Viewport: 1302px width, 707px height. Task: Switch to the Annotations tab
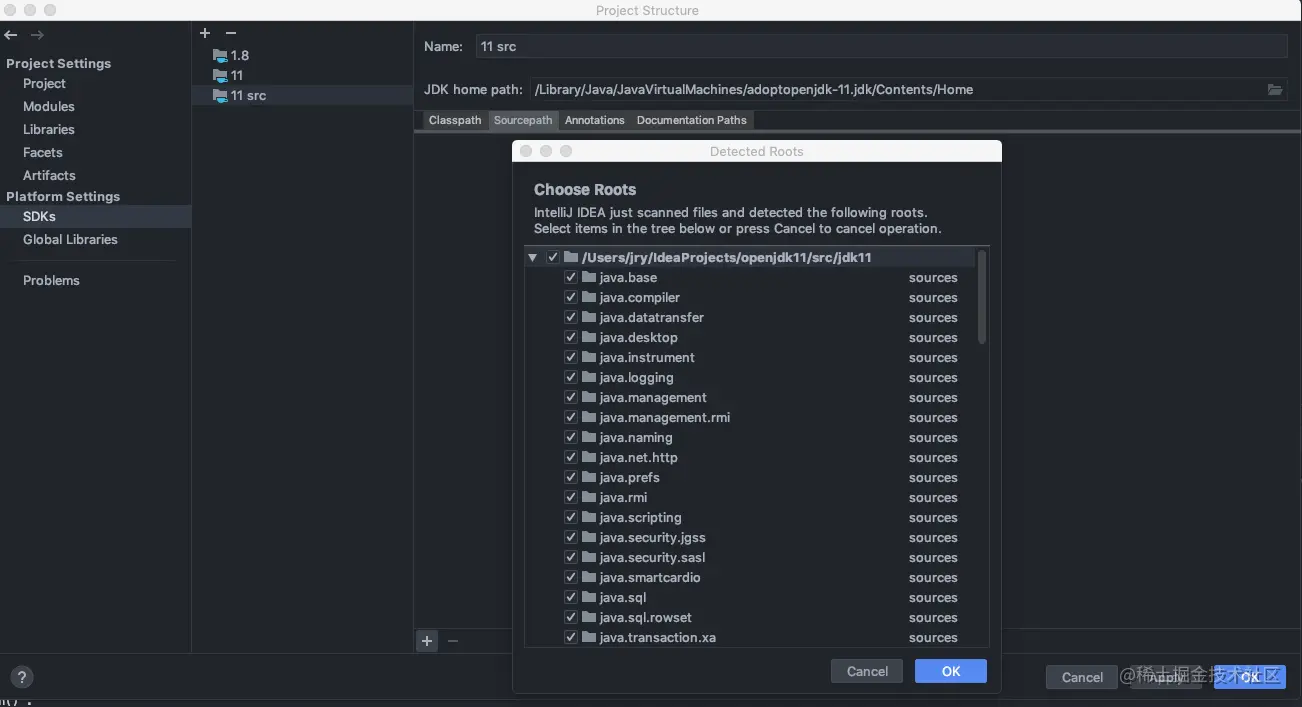[x=594, y=120]
